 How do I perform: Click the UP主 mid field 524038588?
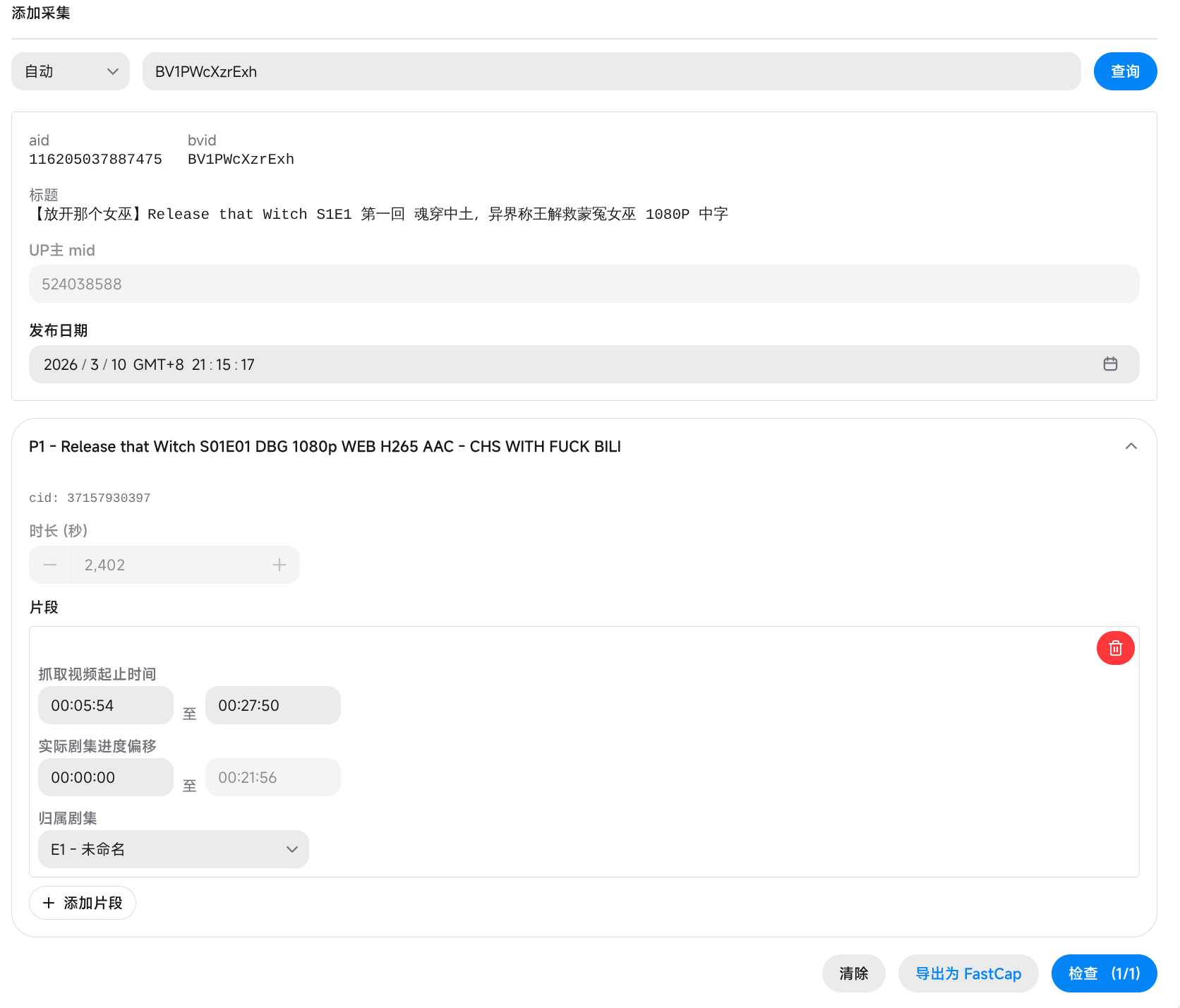coord(584,284)
